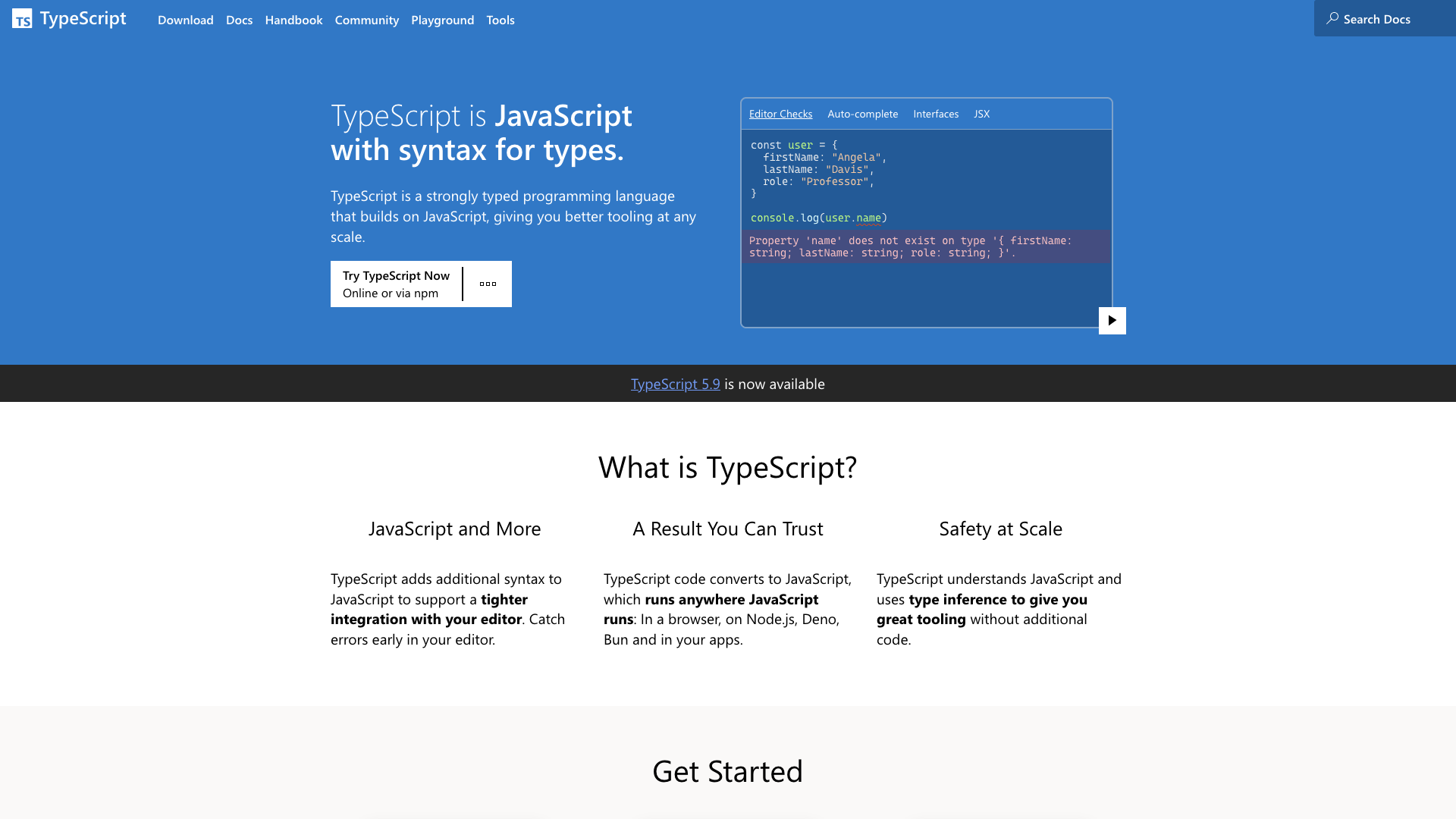The width and height of the screenshot is (1456, 819).
Task: Return to the Editor Checks example
Action: tap(780, 114)
